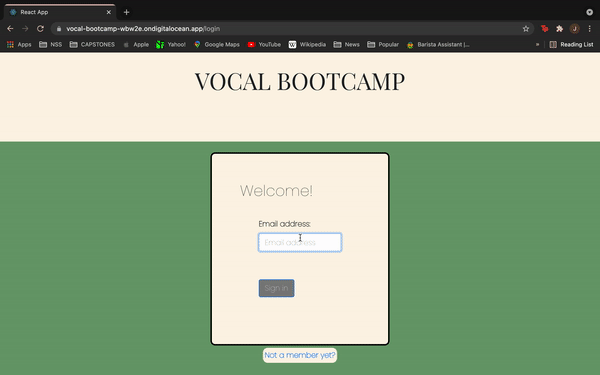Open the Barista Assistant bookmark
The width and height of the screenshot is (600, 375).
439,44
